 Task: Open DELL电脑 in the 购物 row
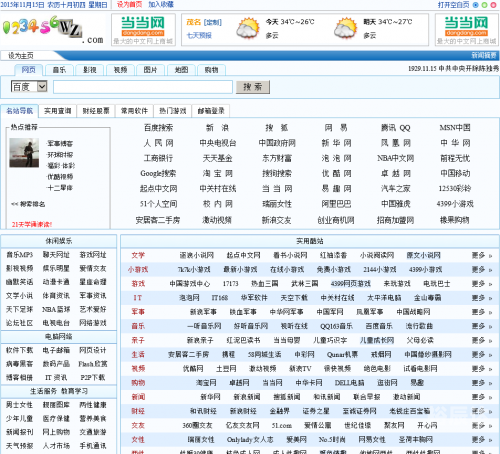point(349,383)
